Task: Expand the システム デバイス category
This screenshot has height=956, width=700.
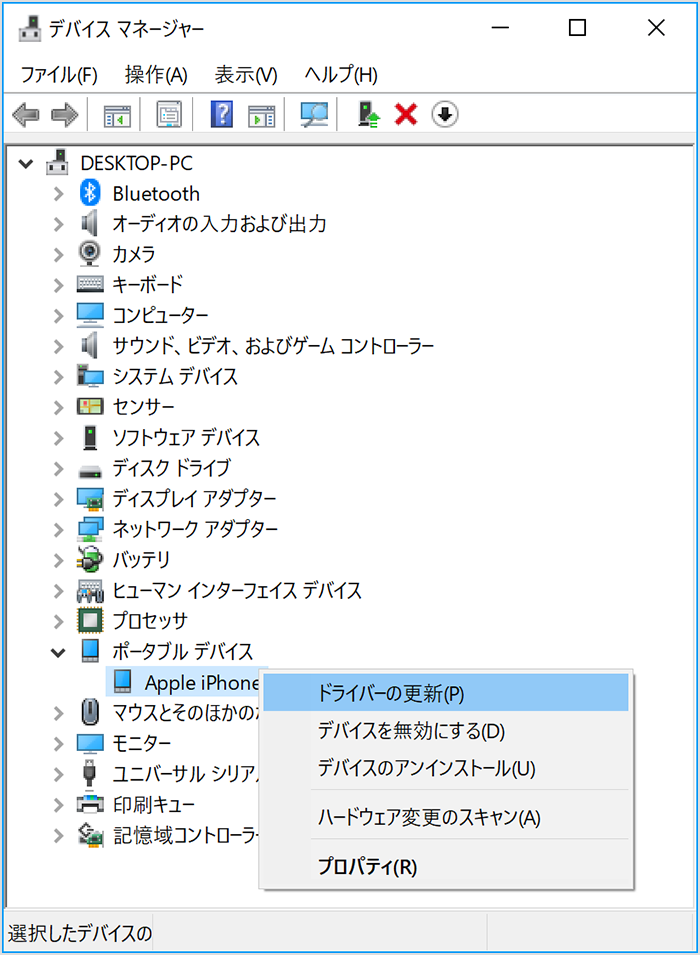Action: (x=59, y=377)
